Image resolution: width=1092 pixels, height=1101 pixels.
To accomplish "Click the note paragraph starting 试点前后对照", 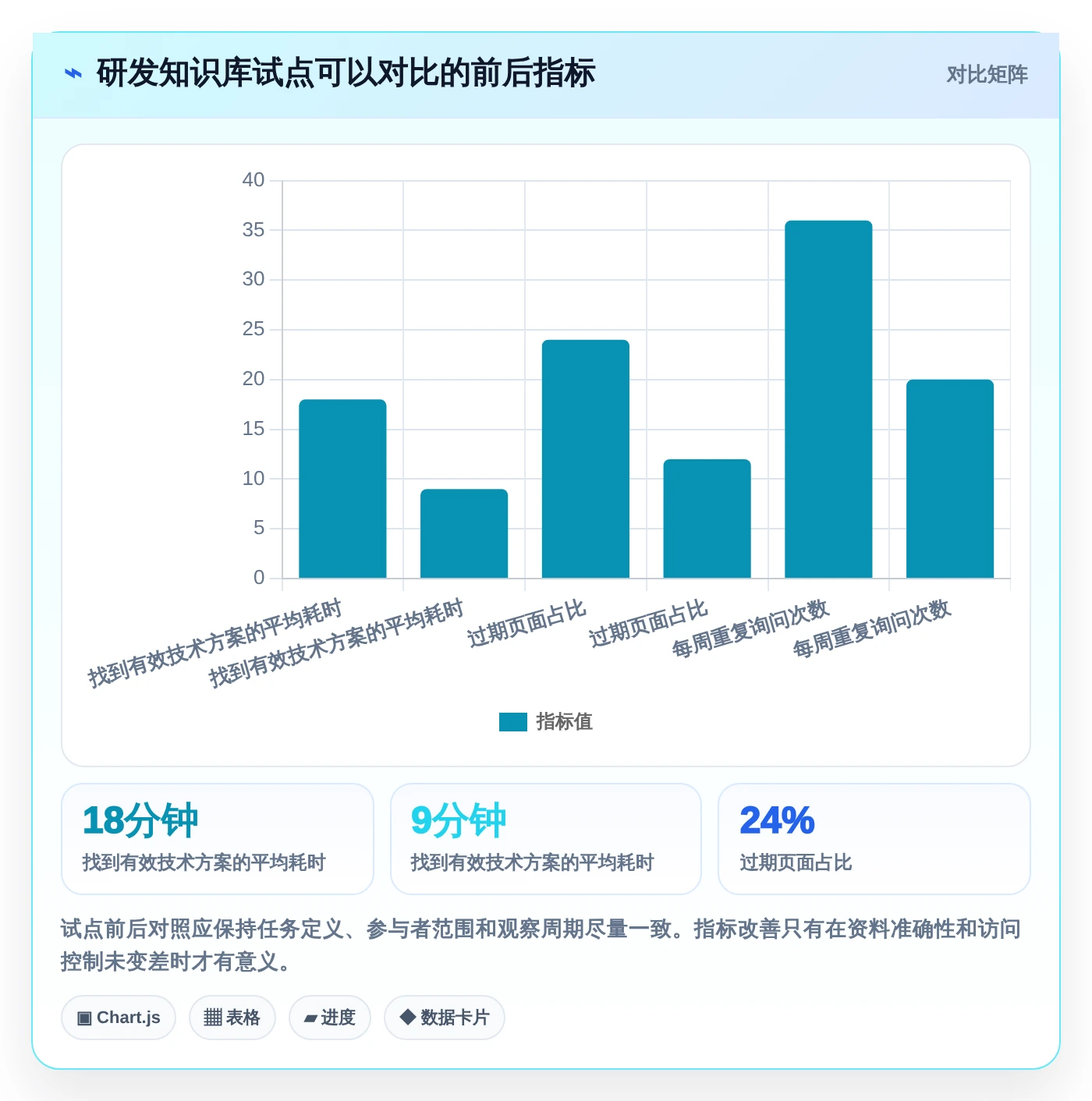I will [541, 945].
